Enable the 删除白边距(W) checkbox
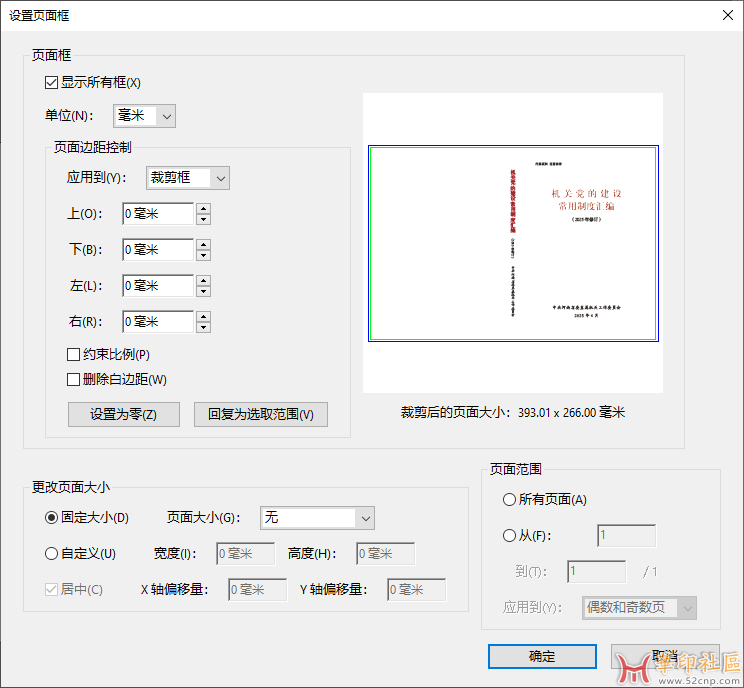 coord(73,379)
